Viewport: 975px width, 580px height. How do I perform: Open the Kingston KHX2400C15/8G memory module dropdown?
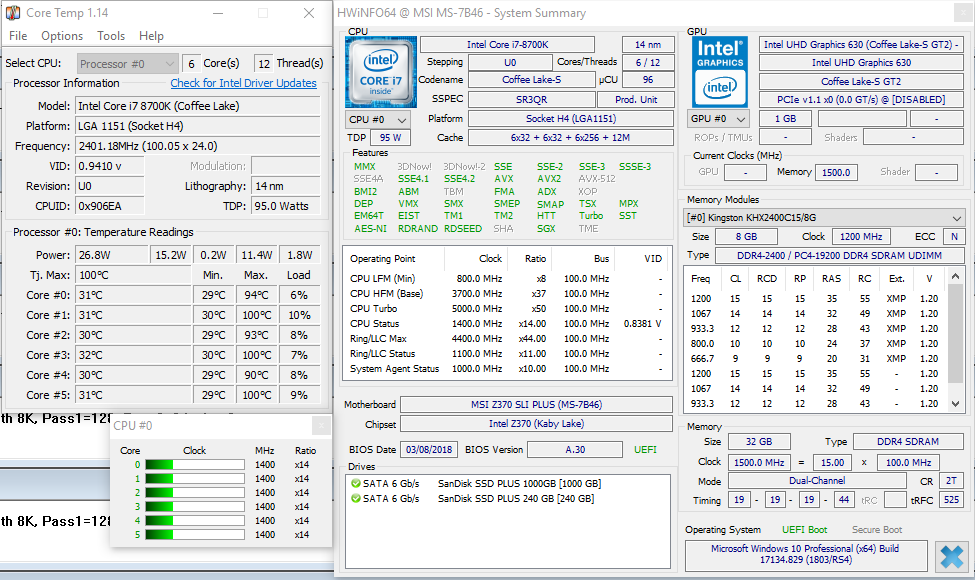(x=824, y=218)
